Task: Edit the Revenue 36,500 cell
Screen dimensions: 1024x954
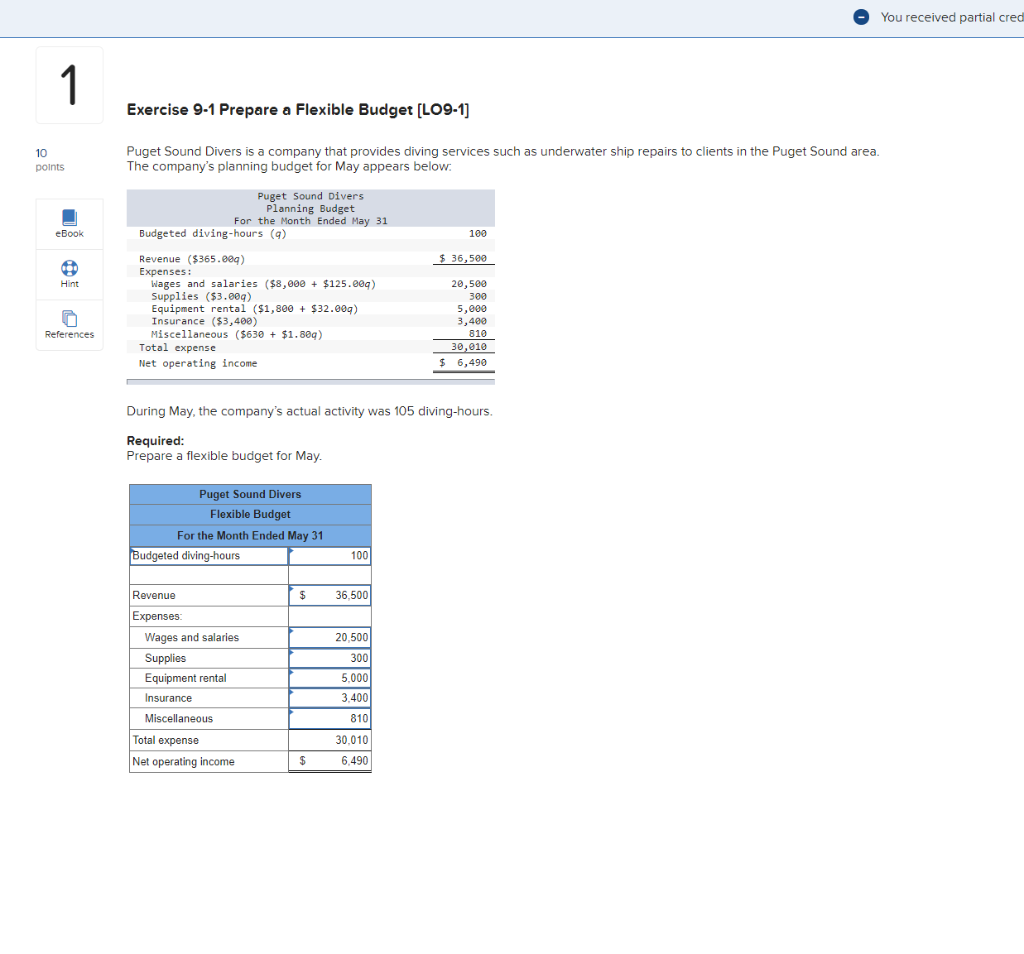Action: click(x=330, y=596)
